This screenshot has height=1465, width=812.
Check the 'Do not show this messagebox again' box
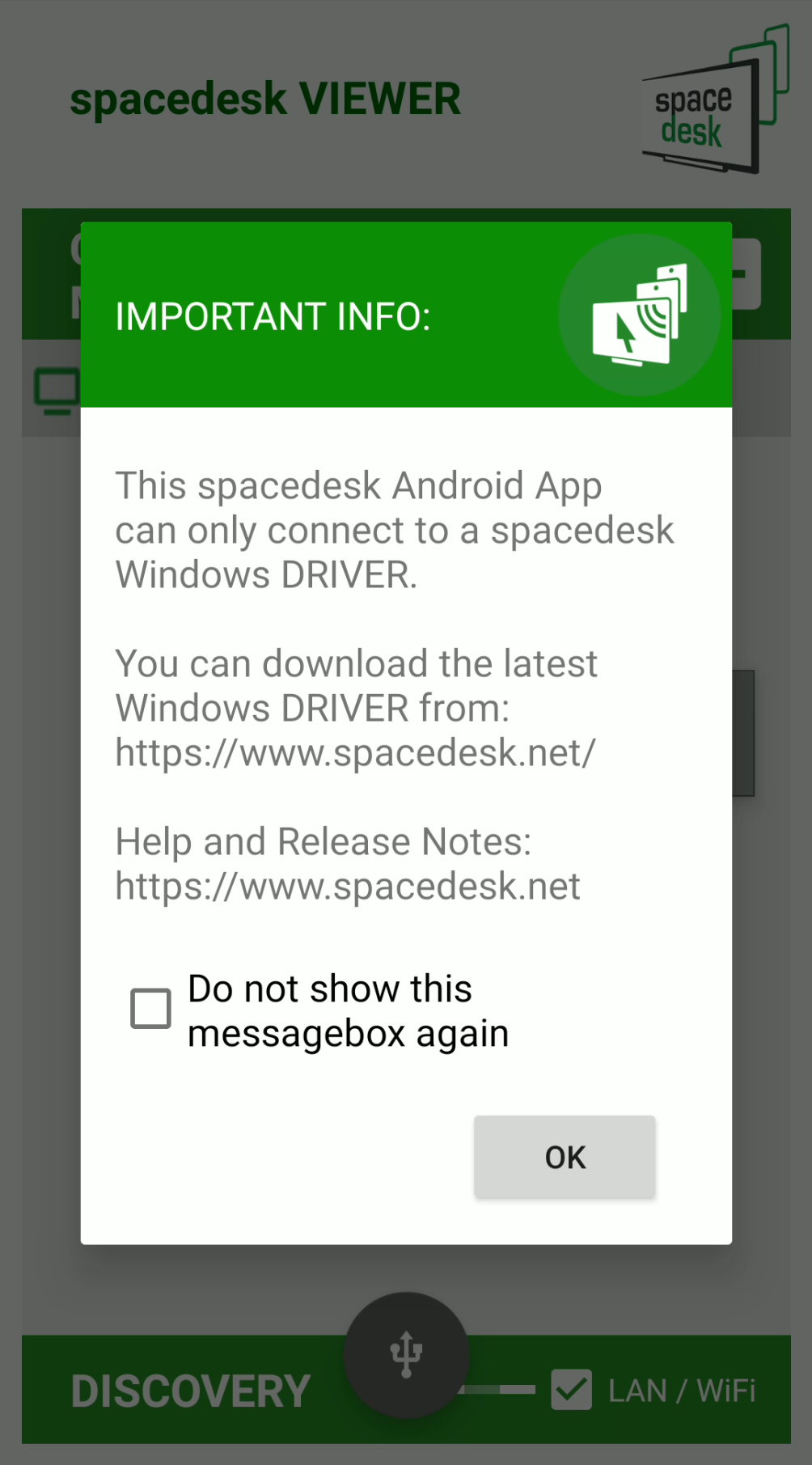151,1009
